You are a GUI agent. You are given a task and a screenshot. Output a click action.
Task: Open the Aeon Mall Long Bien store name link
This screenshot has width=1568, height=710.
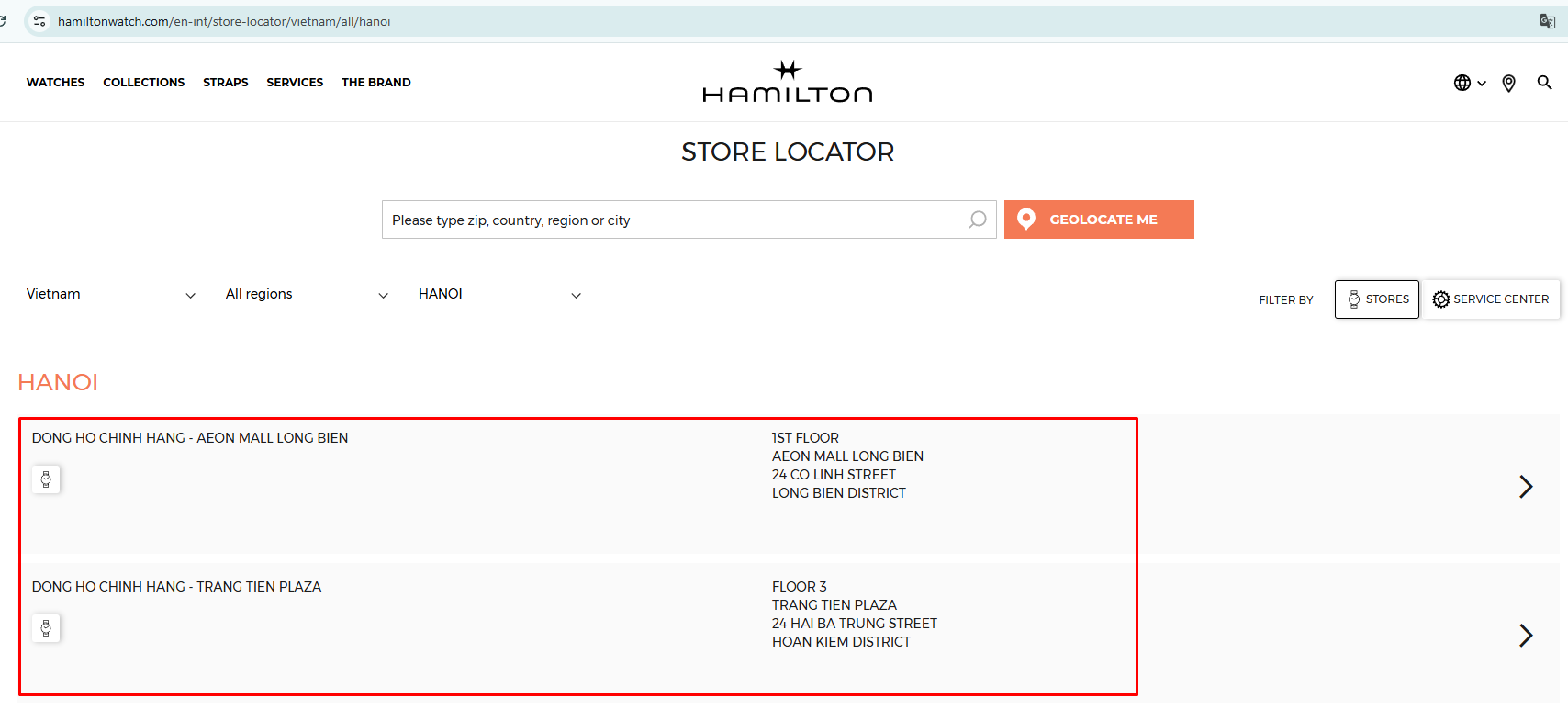click(190, 438)
